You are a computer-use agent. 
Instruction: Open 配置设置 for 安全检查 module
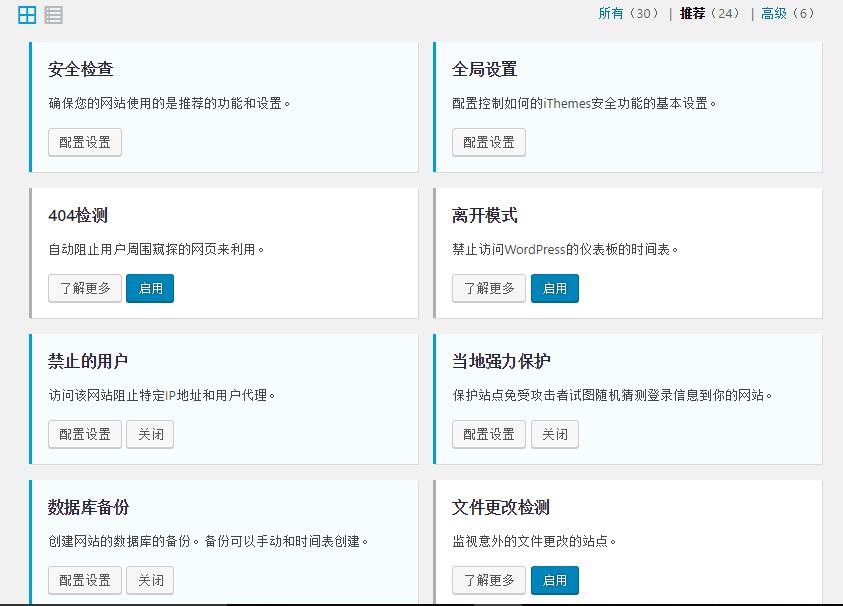84,142
